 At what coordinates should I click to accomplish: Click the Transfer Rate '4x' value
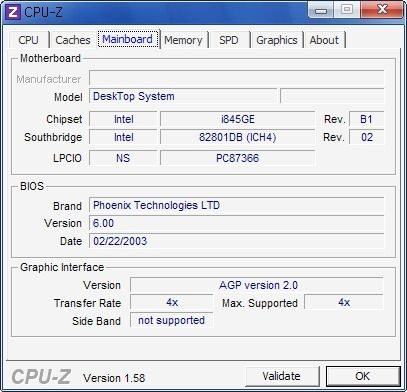point(171,302)
